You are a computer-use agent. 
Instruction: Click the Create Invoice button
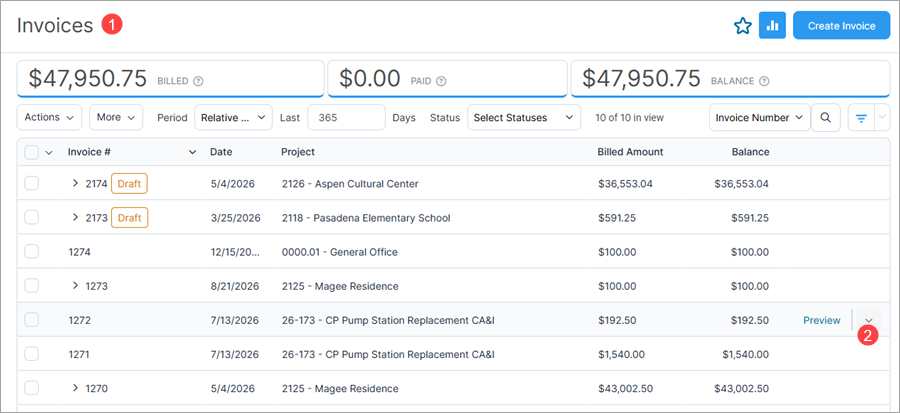tap(841, 25)
